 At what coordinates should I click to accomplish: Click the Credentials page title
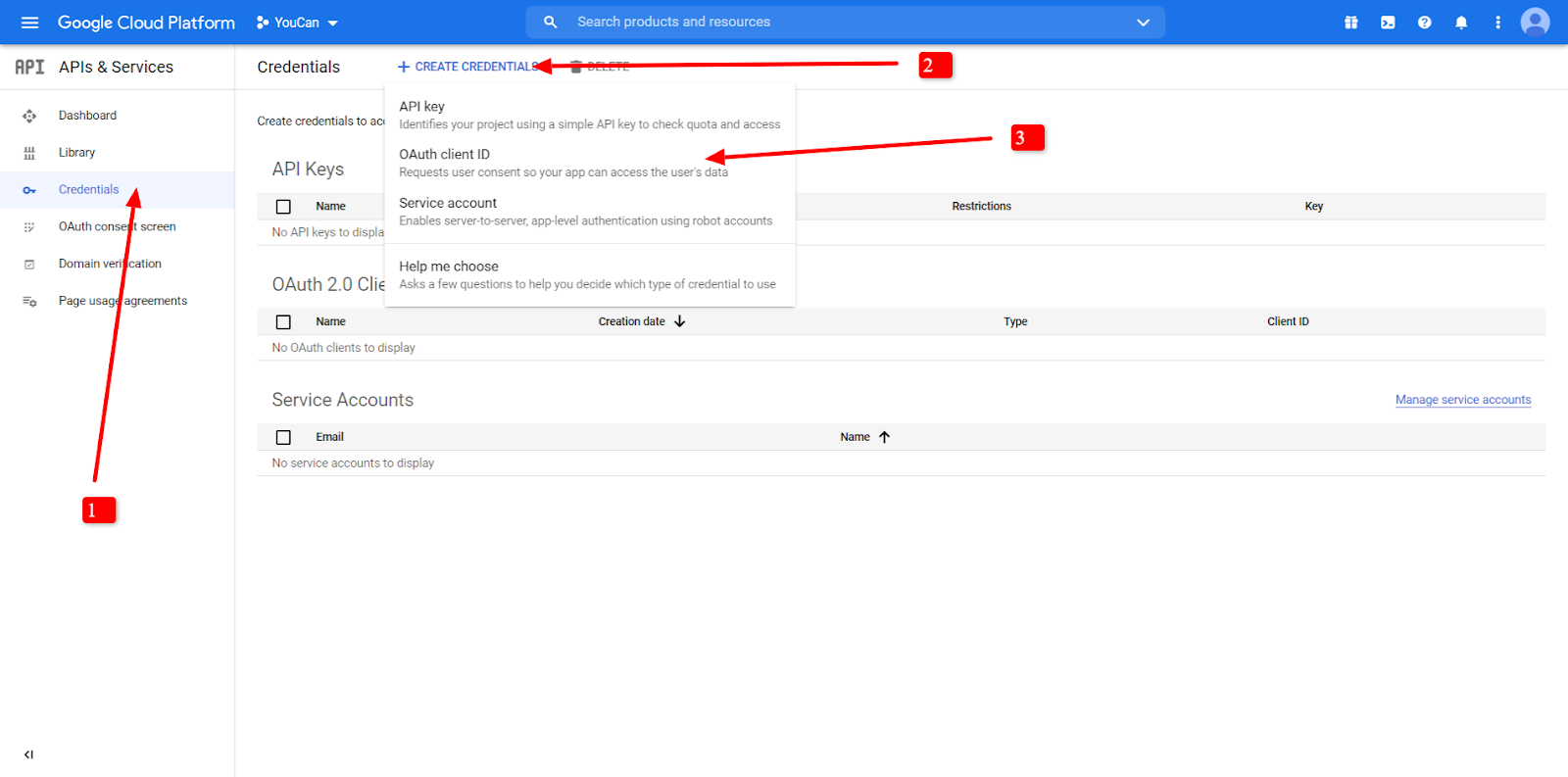[299, 67]
